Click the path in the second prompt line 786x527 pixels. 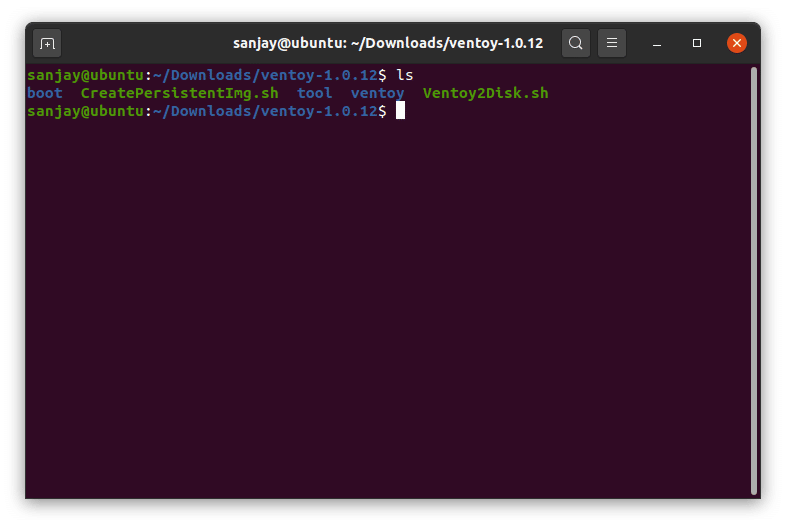265,111
